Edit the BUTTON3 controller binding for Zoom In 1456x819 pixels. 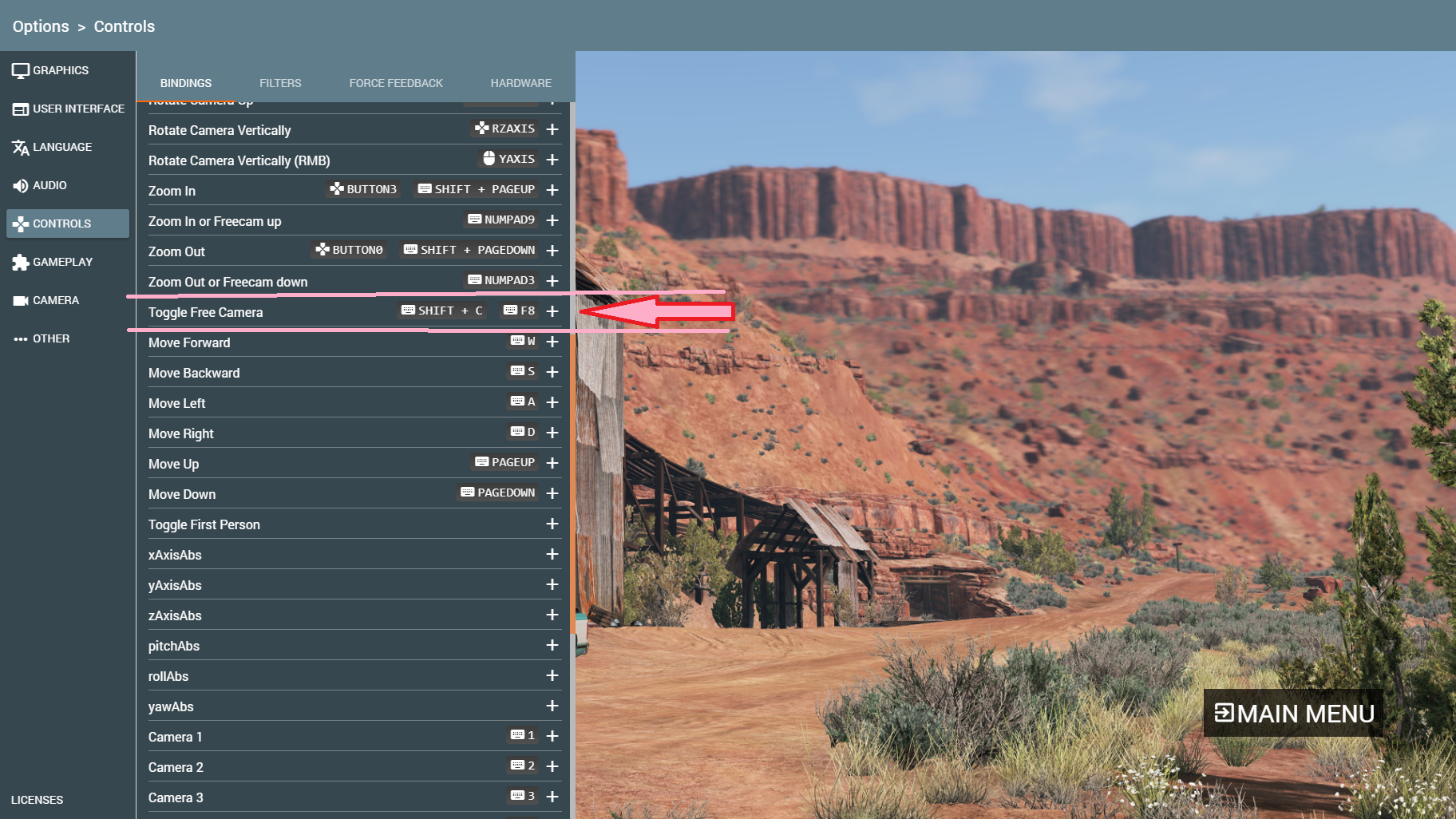(x=363, y=189)
